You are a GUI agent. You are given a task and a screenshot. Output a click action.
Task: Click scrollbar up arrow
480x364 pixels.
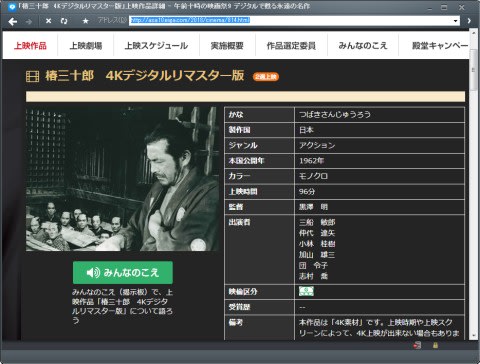point(473,34)
